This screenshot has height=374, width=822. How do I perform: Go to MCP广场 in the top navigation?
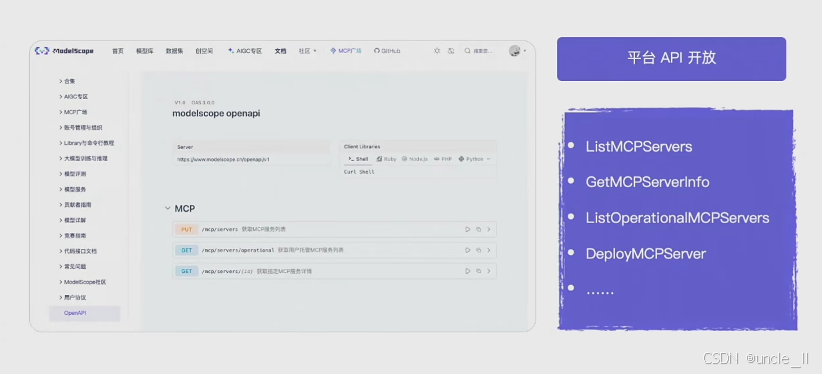346,51
